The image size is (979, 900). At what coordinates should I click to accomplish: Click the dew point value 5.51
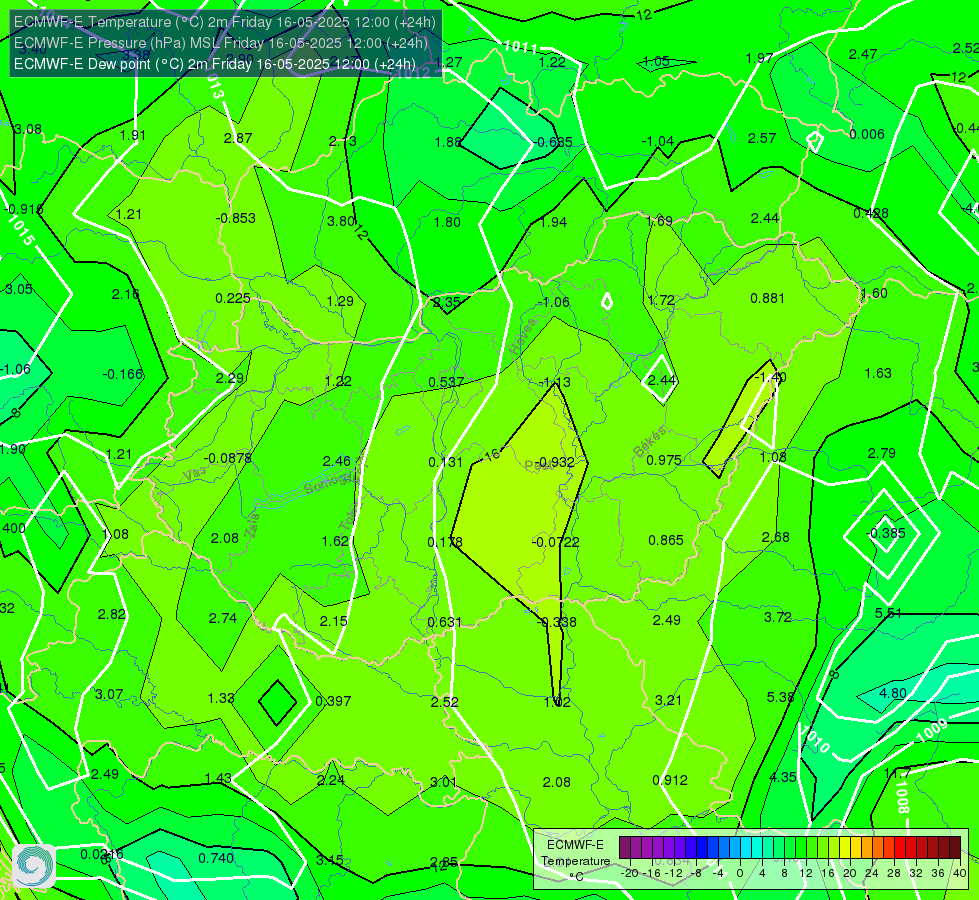(x=888, y=613)
